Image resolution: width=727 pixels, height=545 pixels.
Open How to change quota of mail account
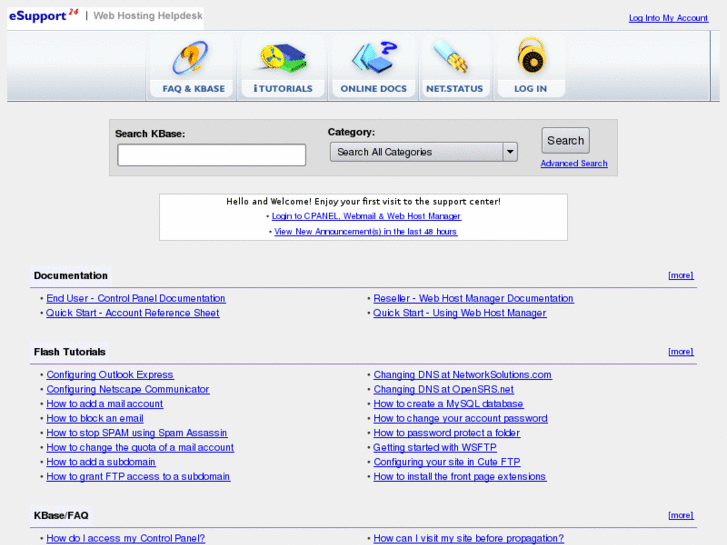[140, 448]
